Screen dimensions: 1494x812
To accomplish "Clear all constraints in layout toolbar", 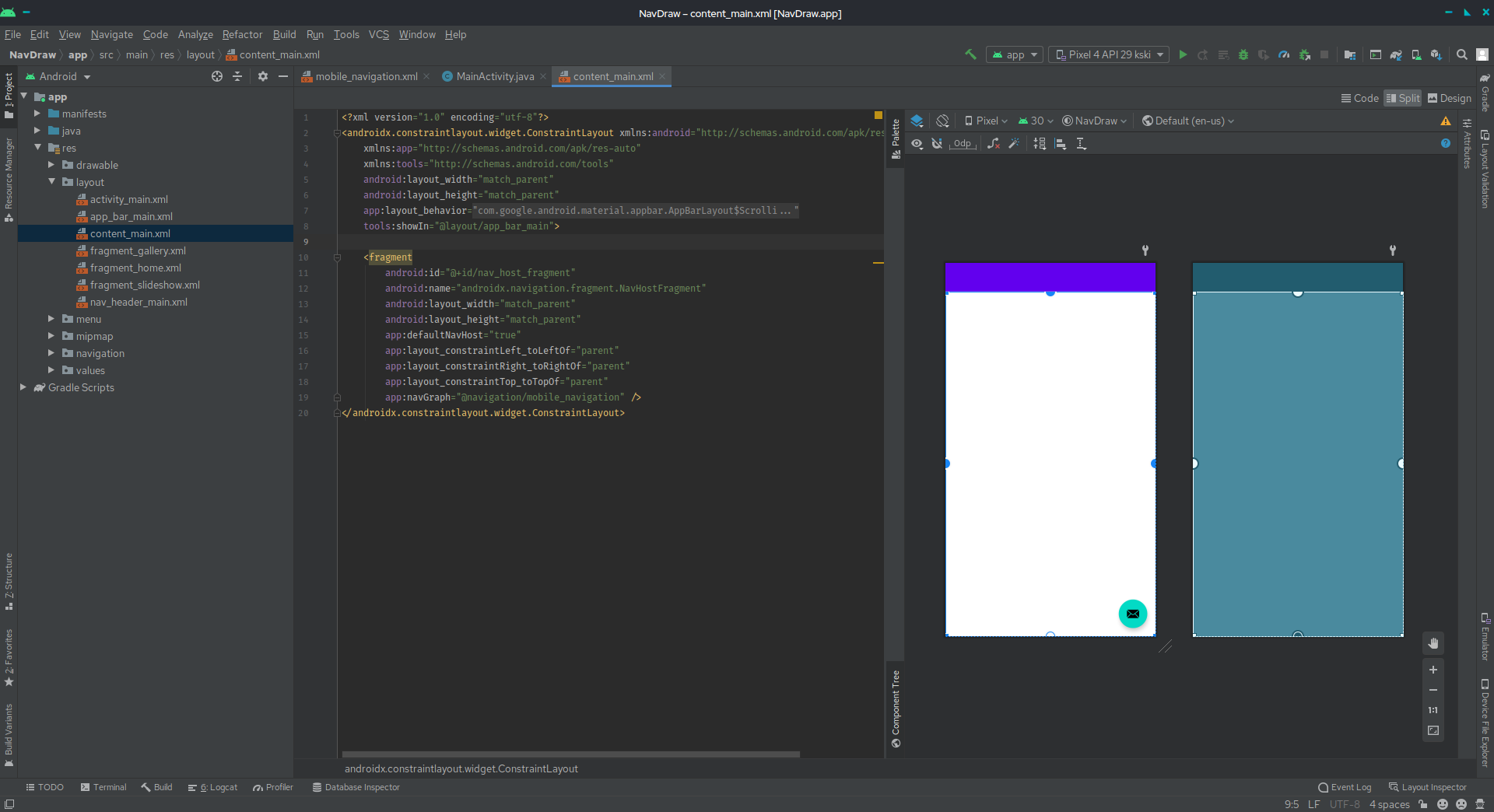I will click(993, 144).
